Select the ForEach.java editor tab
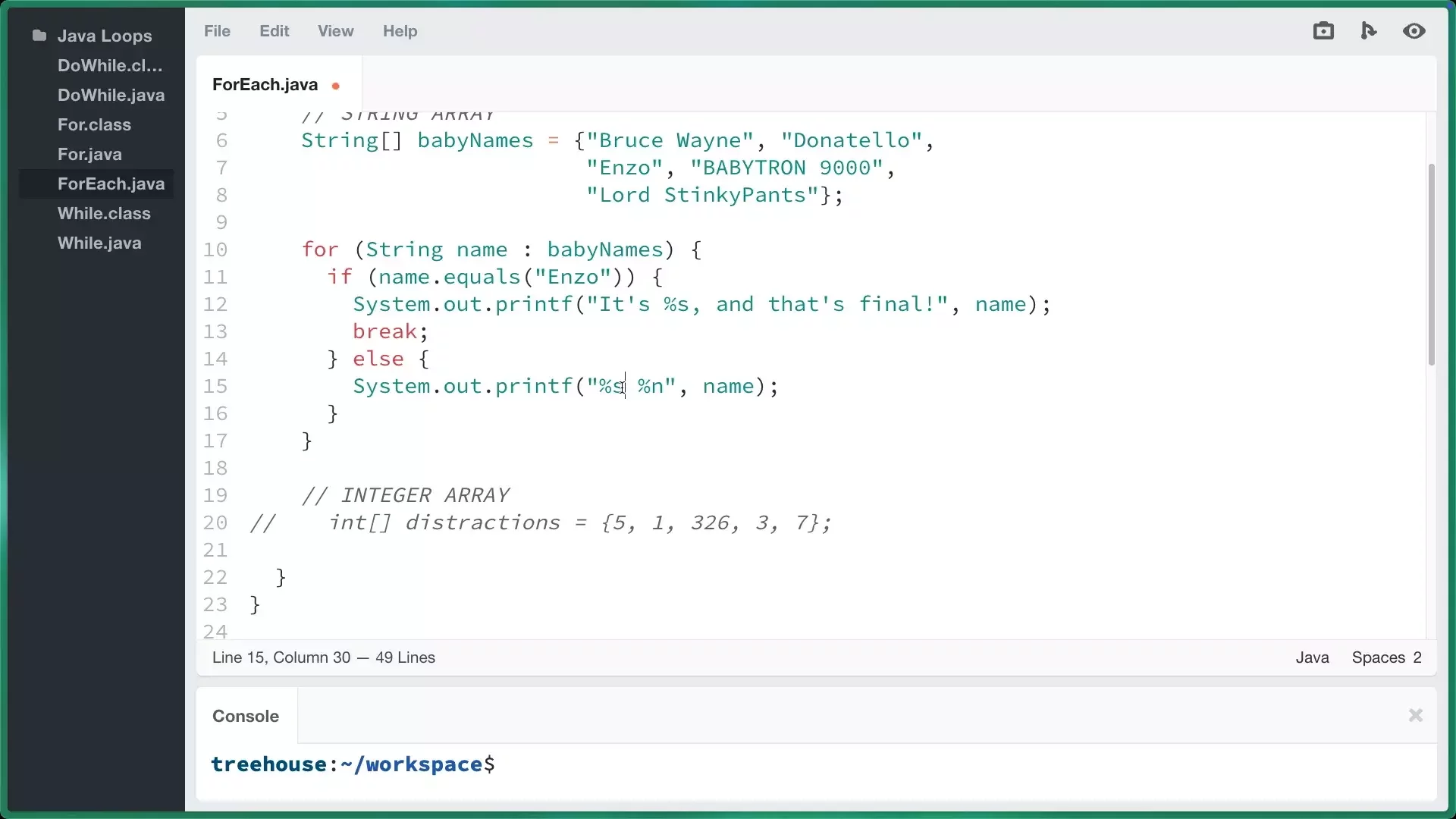The image size is (1456, 819). (278, 84)
